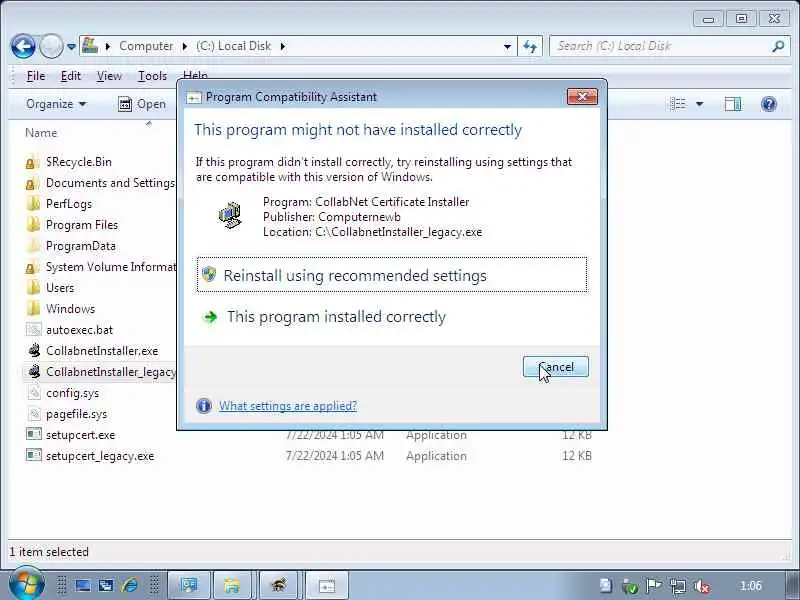The image size is (800, 600).
Task: Click the Forward navigation arrow in Explorer
Action: [x=51, y=46]
